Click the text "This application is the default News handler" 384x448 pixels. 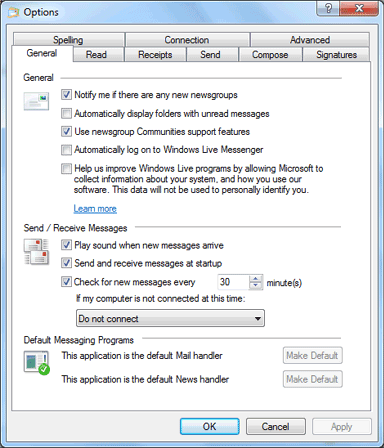click(x=145, y=379)
